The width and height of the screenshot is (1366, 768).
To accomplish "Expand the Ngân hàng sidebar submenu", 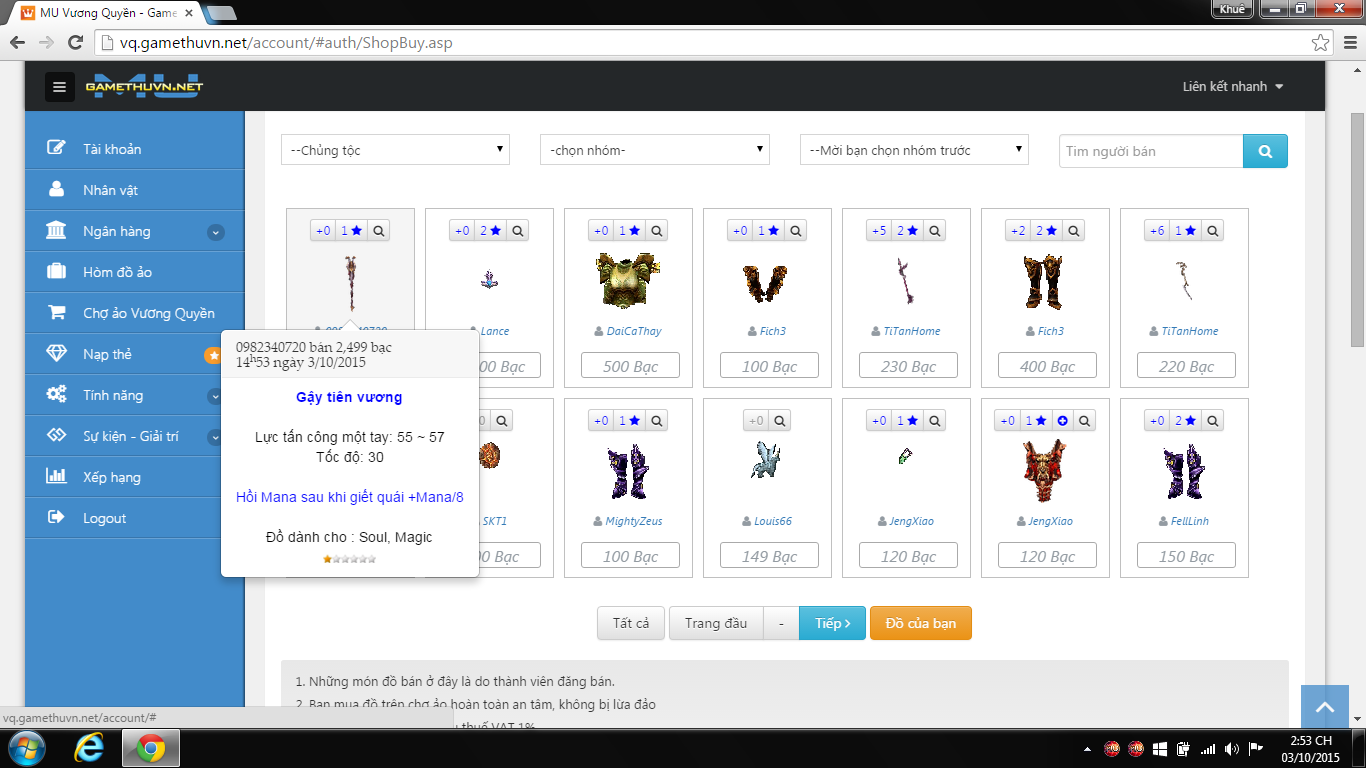I will (x=215, y=232).
